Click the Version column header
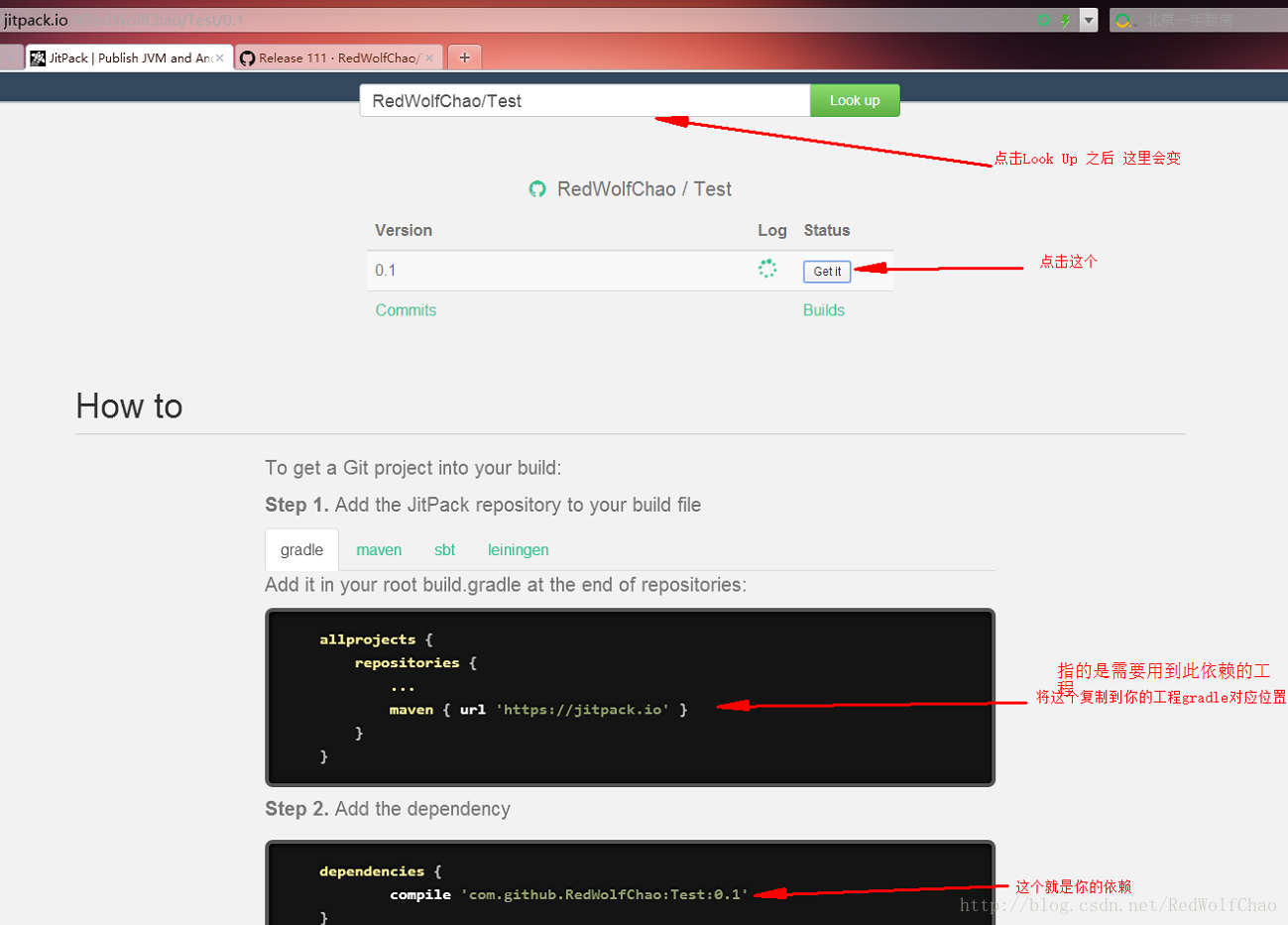The image size is (1288, 925). tap(404, 230)
